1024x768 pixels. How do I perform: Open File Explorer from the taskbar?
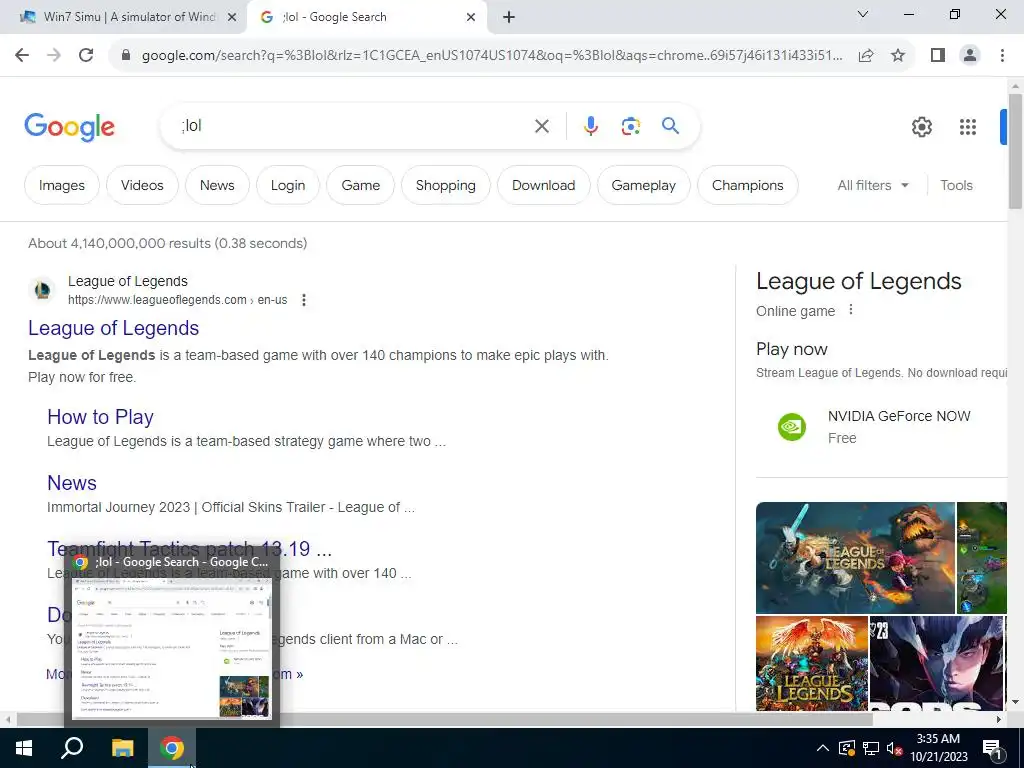pyautogui.click(x=122, y=748)
